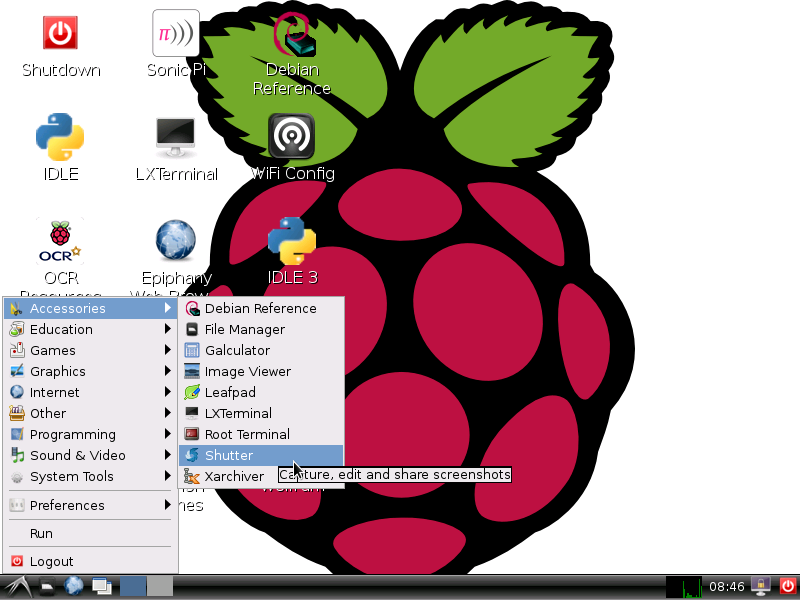Expand the Sound & Video category arrow
800x600 pixels.
(x=167, y=455)
